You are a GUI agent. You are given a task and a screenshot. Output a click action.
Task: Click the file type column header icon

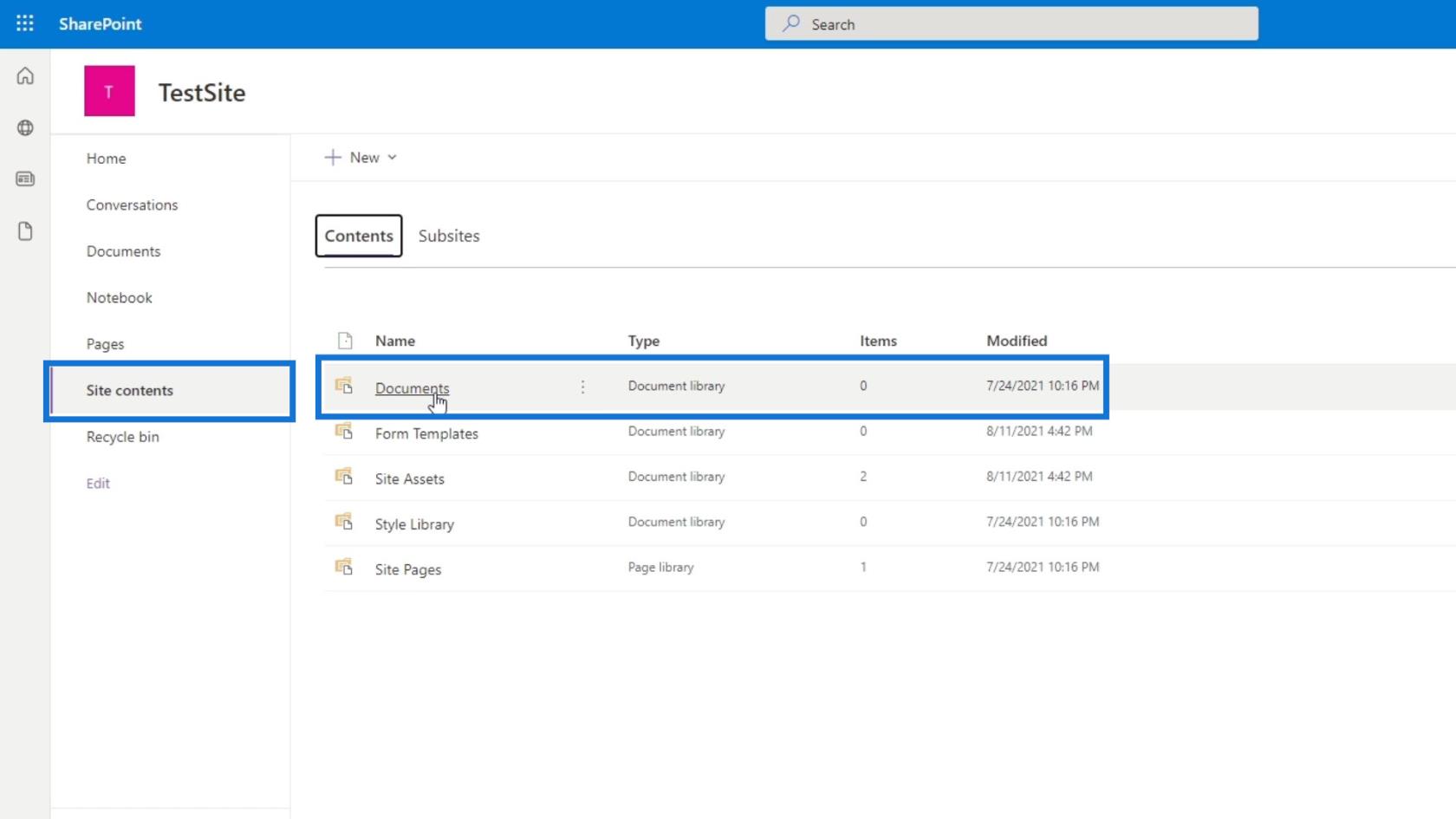tap(345, 341)
